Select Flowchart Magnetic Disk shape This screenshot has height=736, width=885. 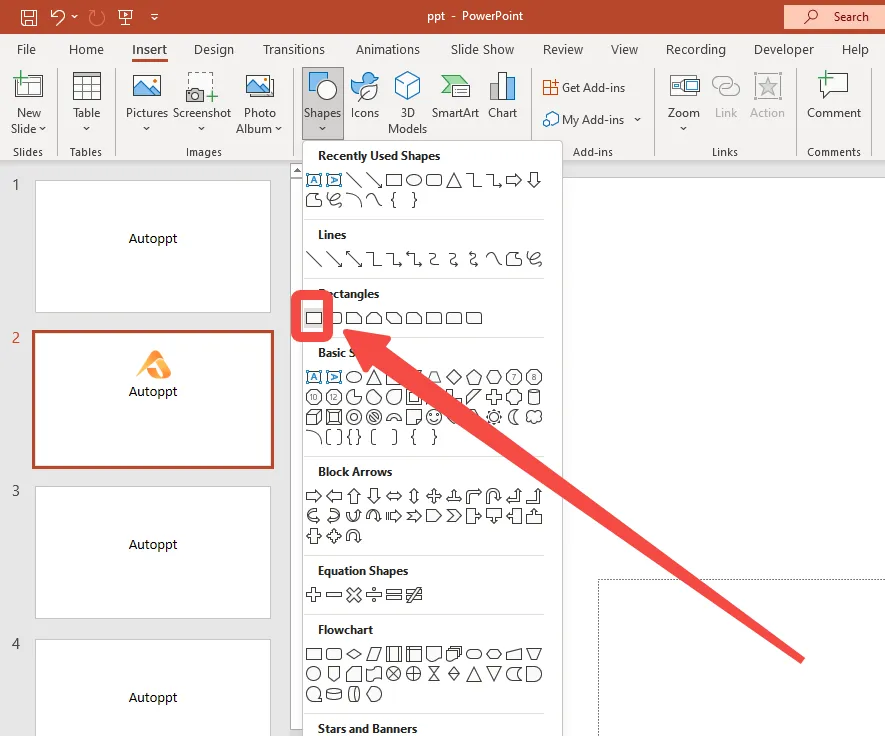(334, 694)
